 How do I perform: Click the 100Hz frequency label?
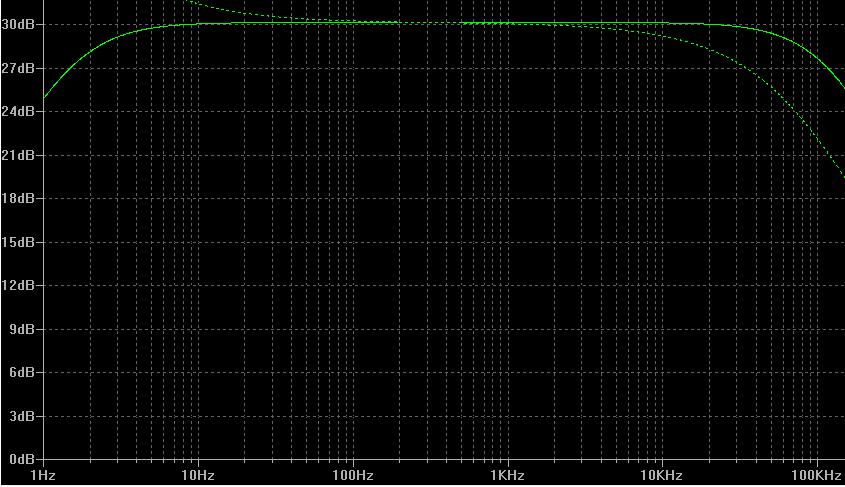353,475
